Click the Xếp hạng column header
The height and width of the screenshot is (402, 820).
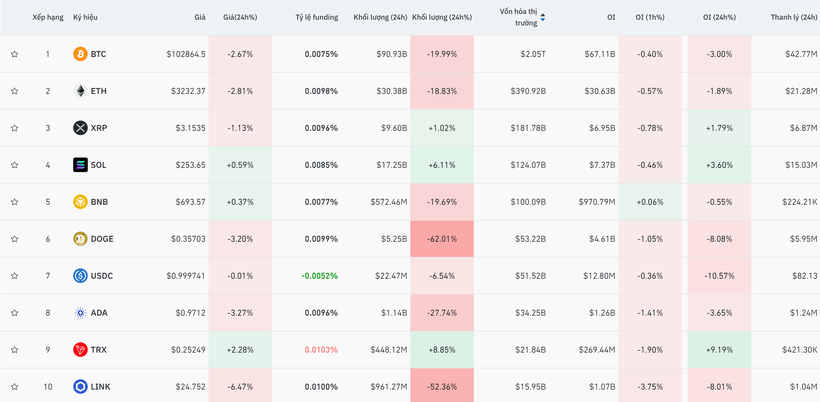click(47, 17)
